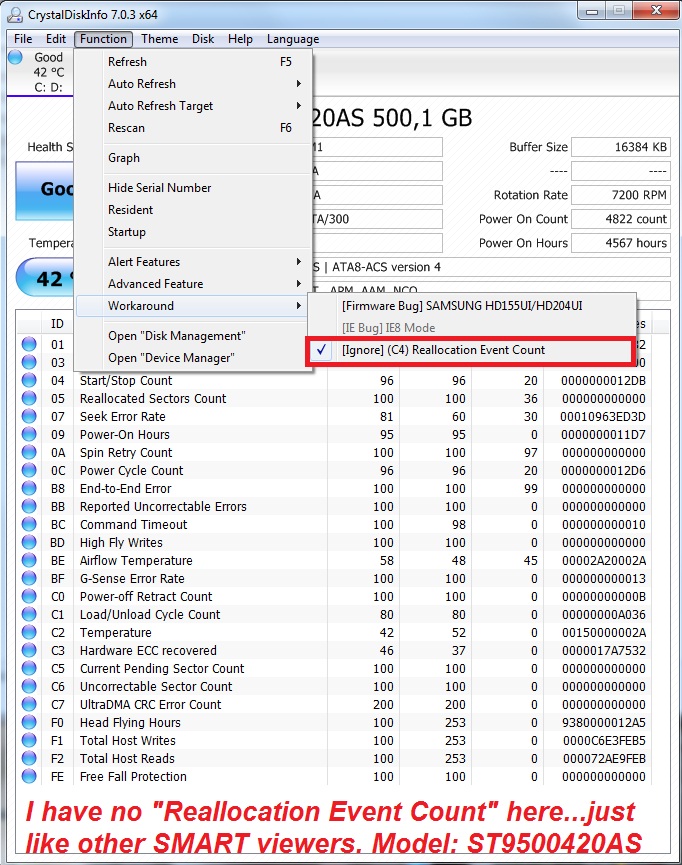The width and height of the screenshot is (682, 865).
Task: Minimize the CrystalDiskInfo window
Action: [592, 10]
